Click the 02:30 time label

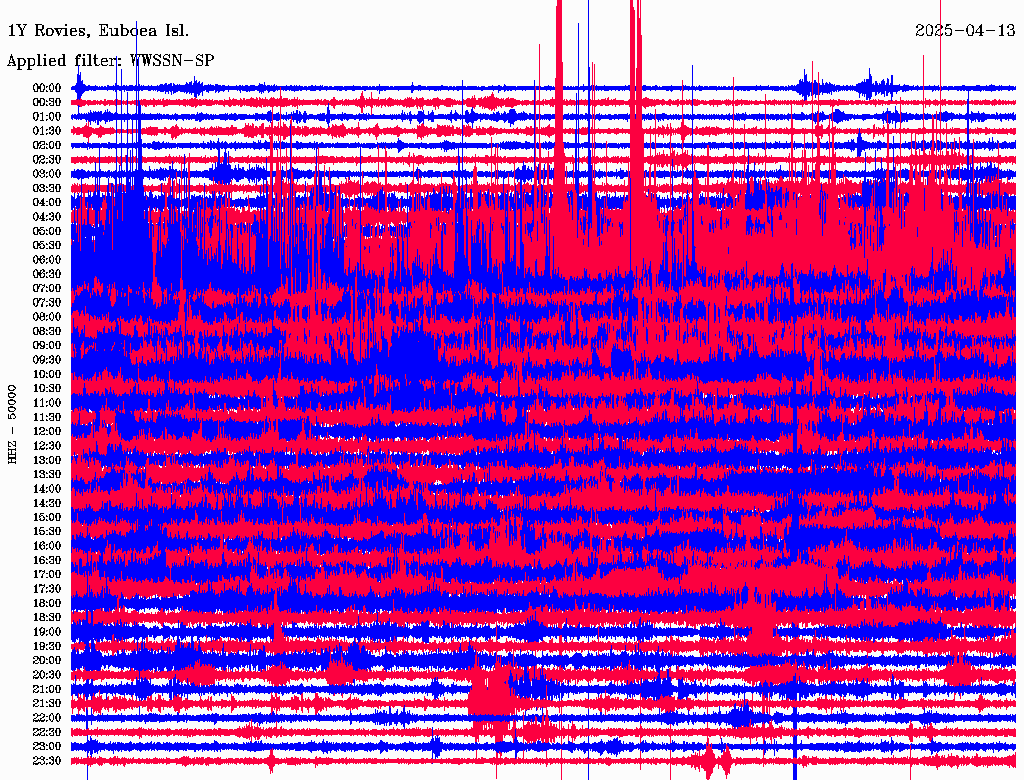click(x=47, y=159)
